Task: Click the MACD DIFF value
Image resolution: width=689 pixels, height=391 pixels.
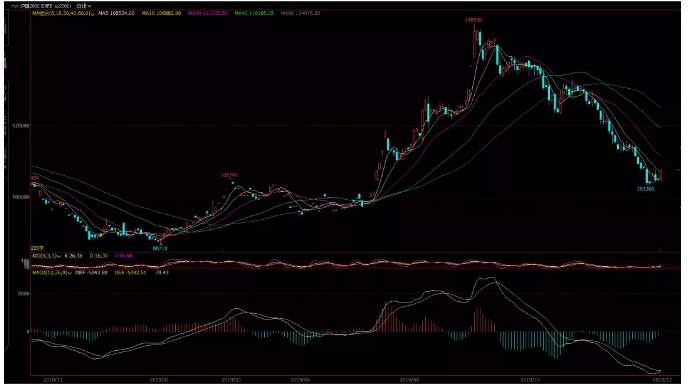Action: click(x=91, y=272)
